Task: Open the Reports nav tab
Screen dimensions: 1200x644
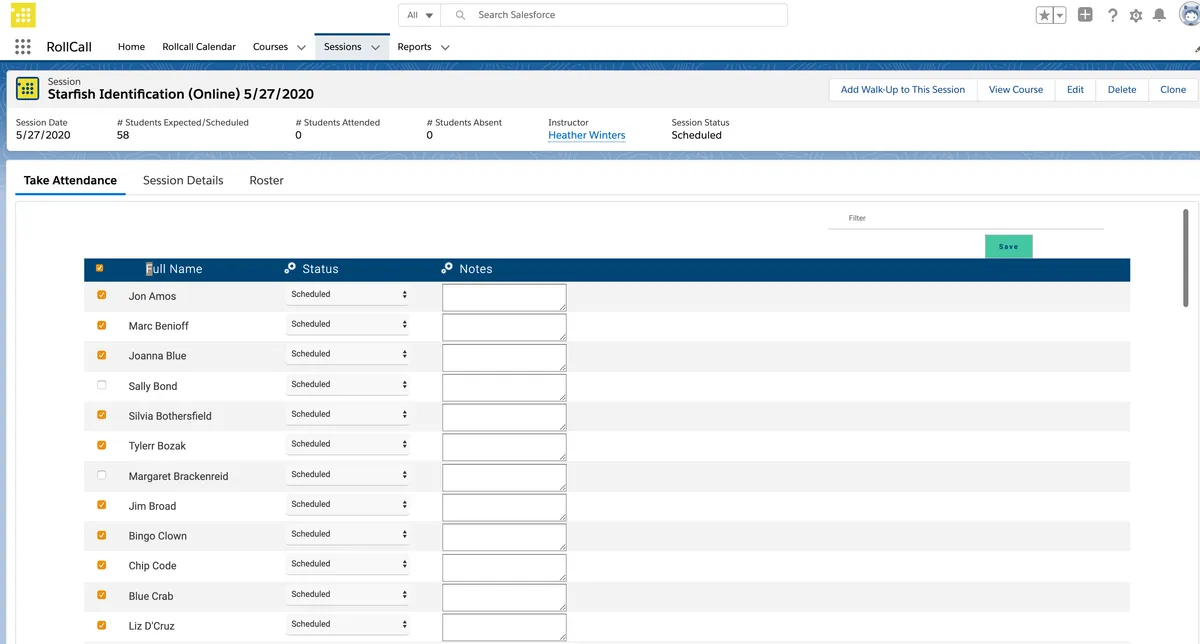Action: 414,47
